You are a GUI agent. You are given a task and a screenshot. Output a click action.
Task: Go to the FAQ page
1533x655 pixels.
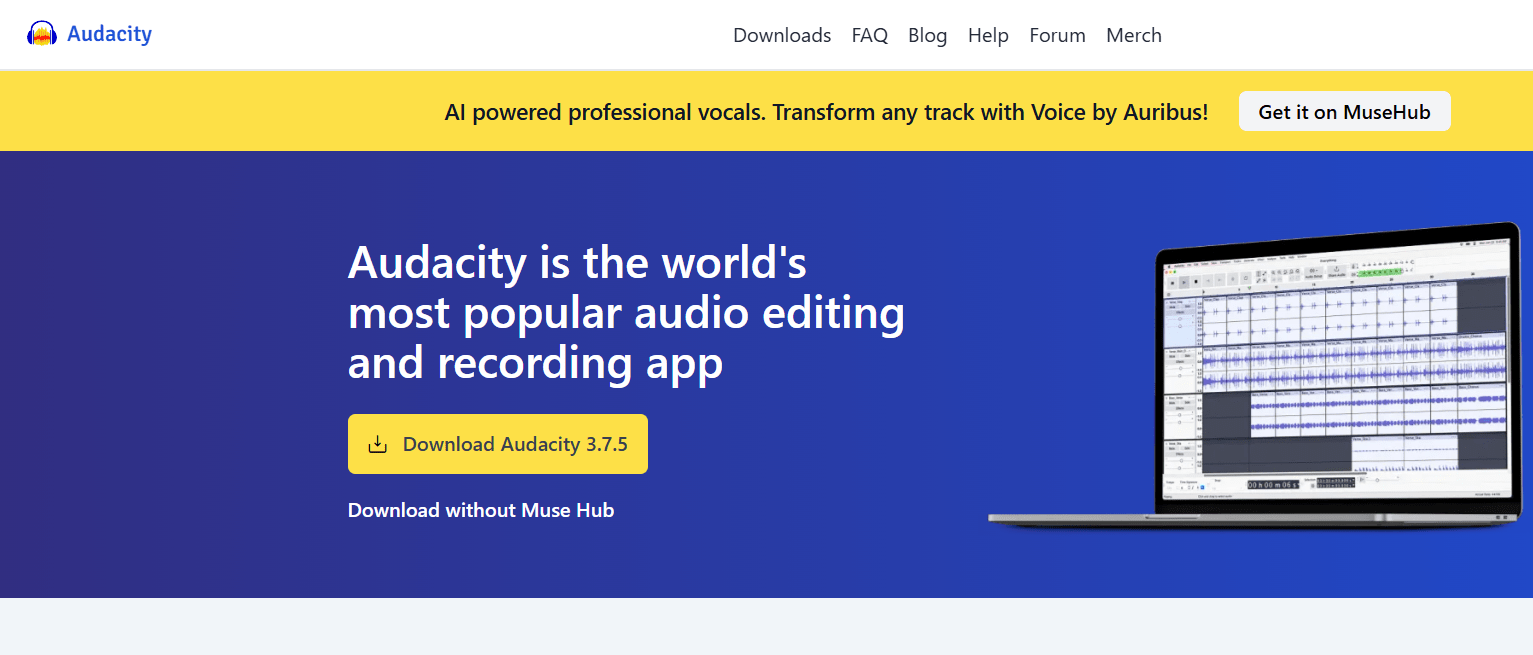(x=870, y=35)
